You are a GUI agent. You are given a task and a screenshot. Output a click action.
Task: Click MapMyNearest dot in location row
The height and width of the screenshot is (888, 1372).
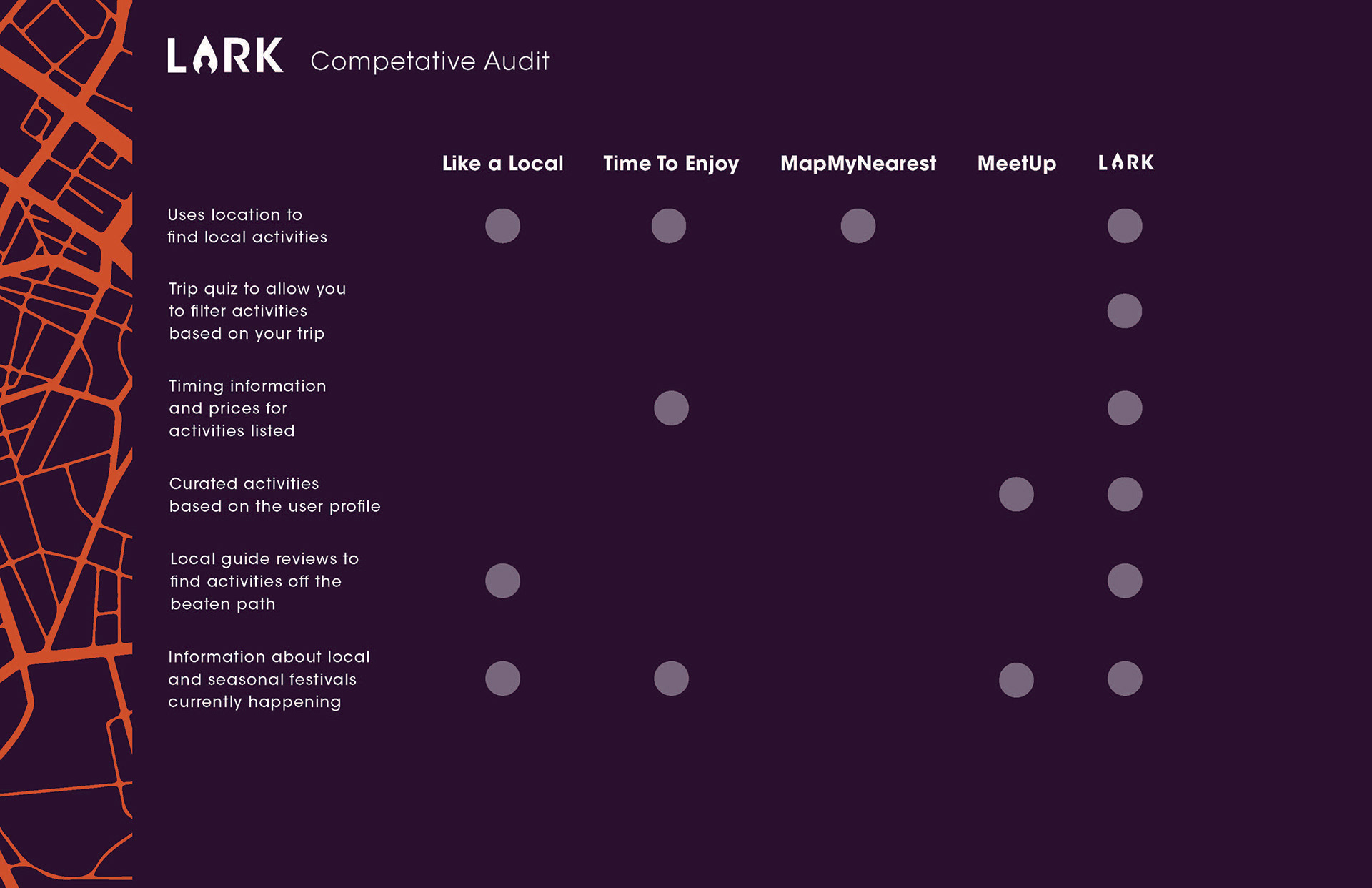click(858, 226)
